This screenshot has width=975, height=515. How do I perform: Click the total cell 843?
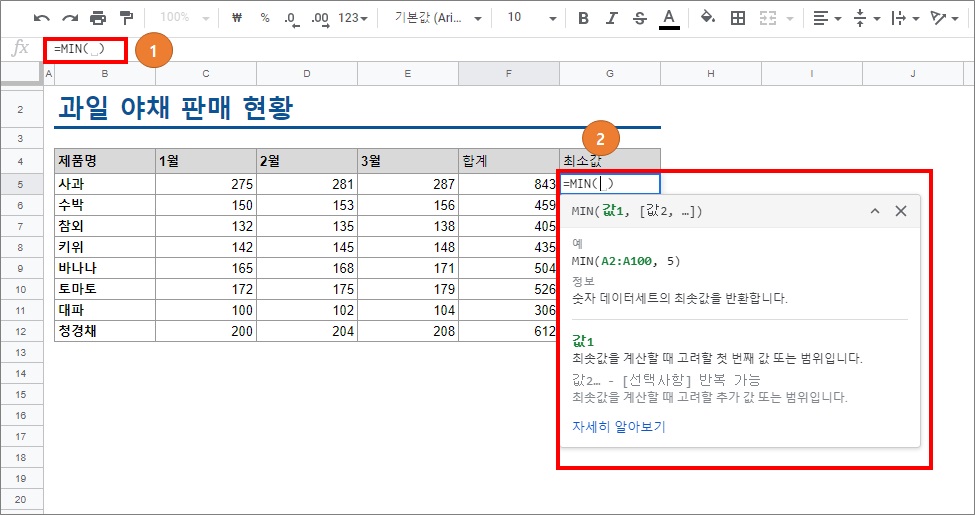pyautogui.click(x=509, y=184)
